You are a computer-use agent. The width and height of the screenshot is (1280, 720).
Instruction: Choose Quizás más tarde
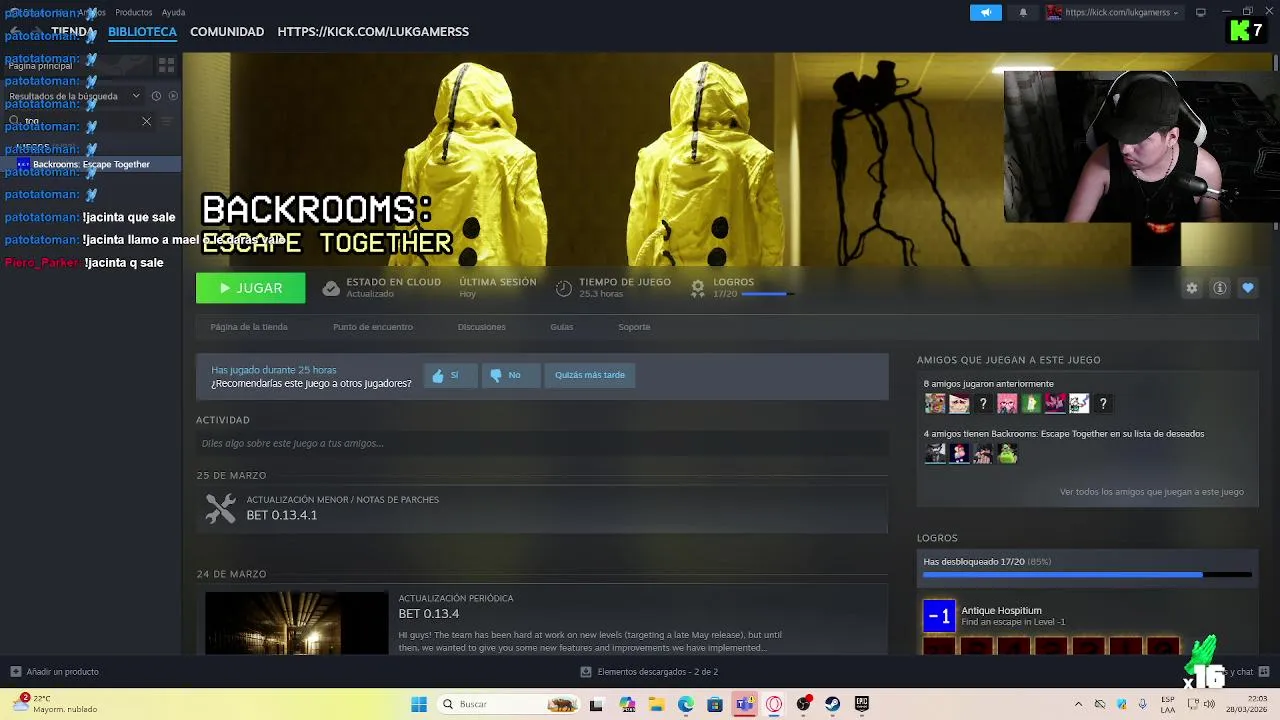coord(590,375)
